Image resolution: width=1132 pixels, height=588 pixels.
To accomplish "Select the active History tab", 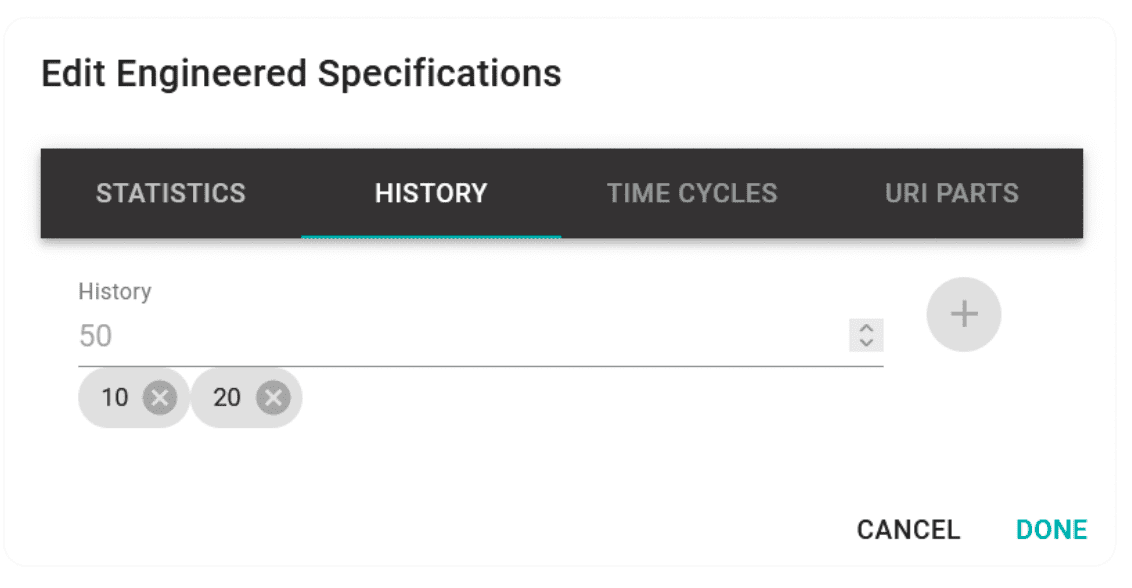I will [x=431, y=194].
